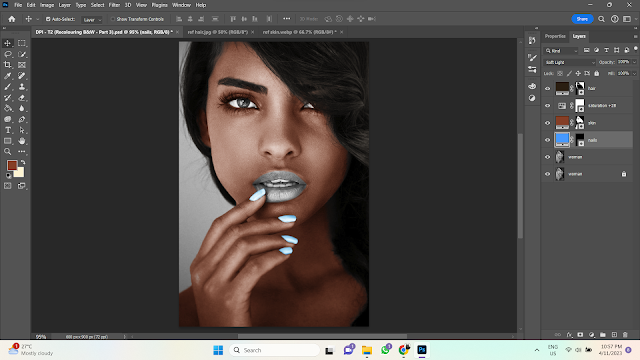This screenshot has height=360, width=640.
Task: Open the Soft Light blend mode dropdown
Action: [x=570, y=62]
